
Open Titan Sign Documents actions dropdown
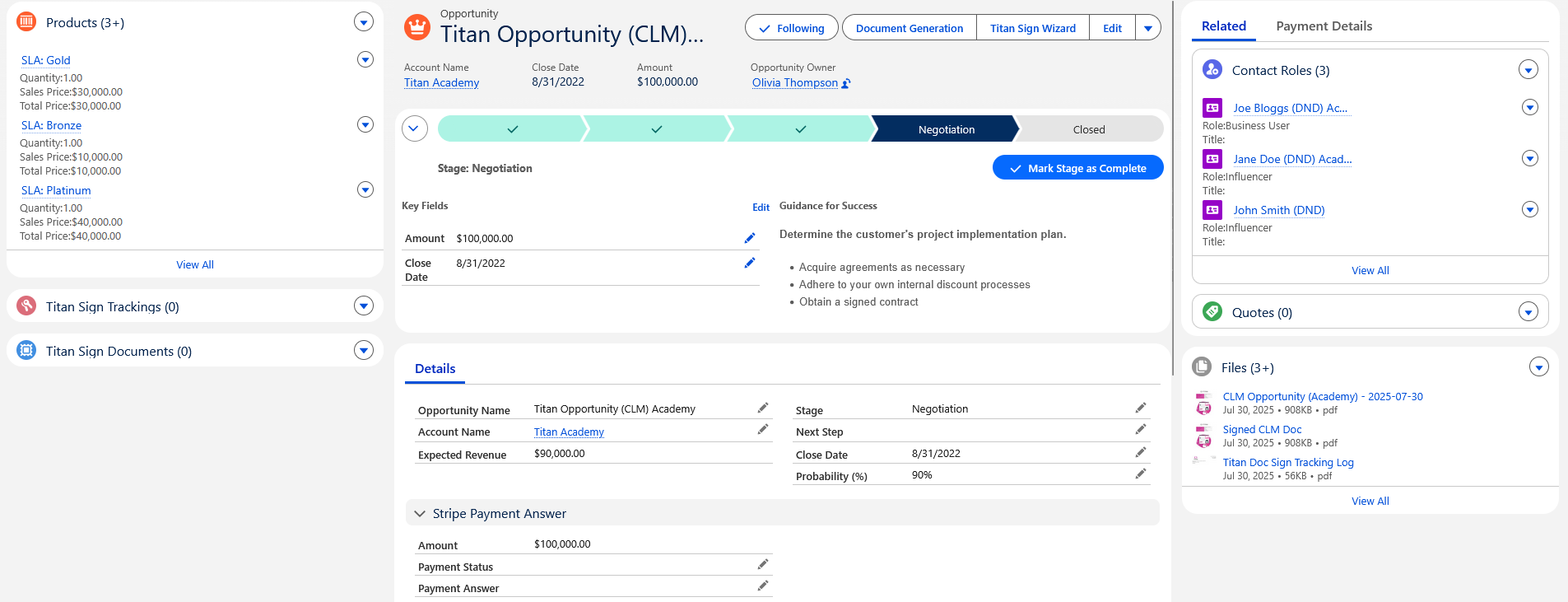coord(364,350)
